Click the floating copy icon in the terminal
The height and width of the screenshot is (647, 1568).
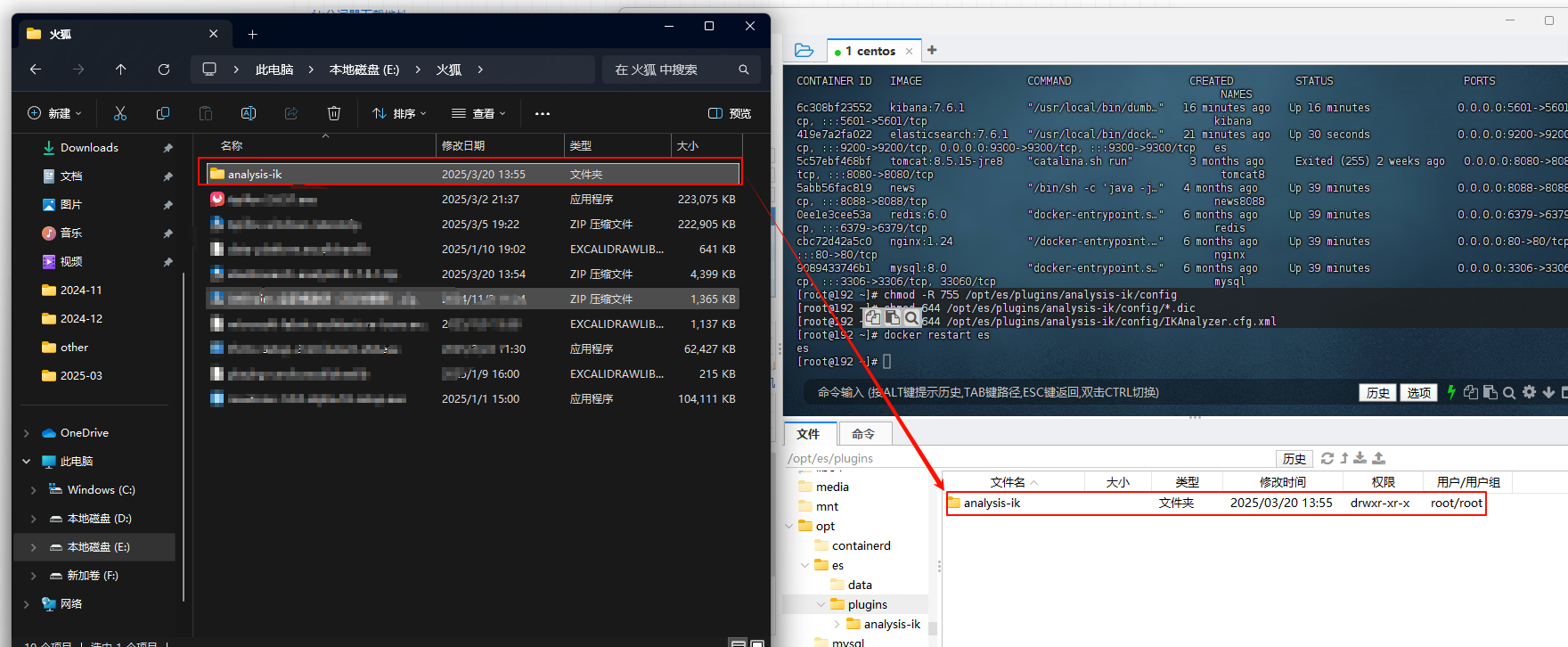873,317
